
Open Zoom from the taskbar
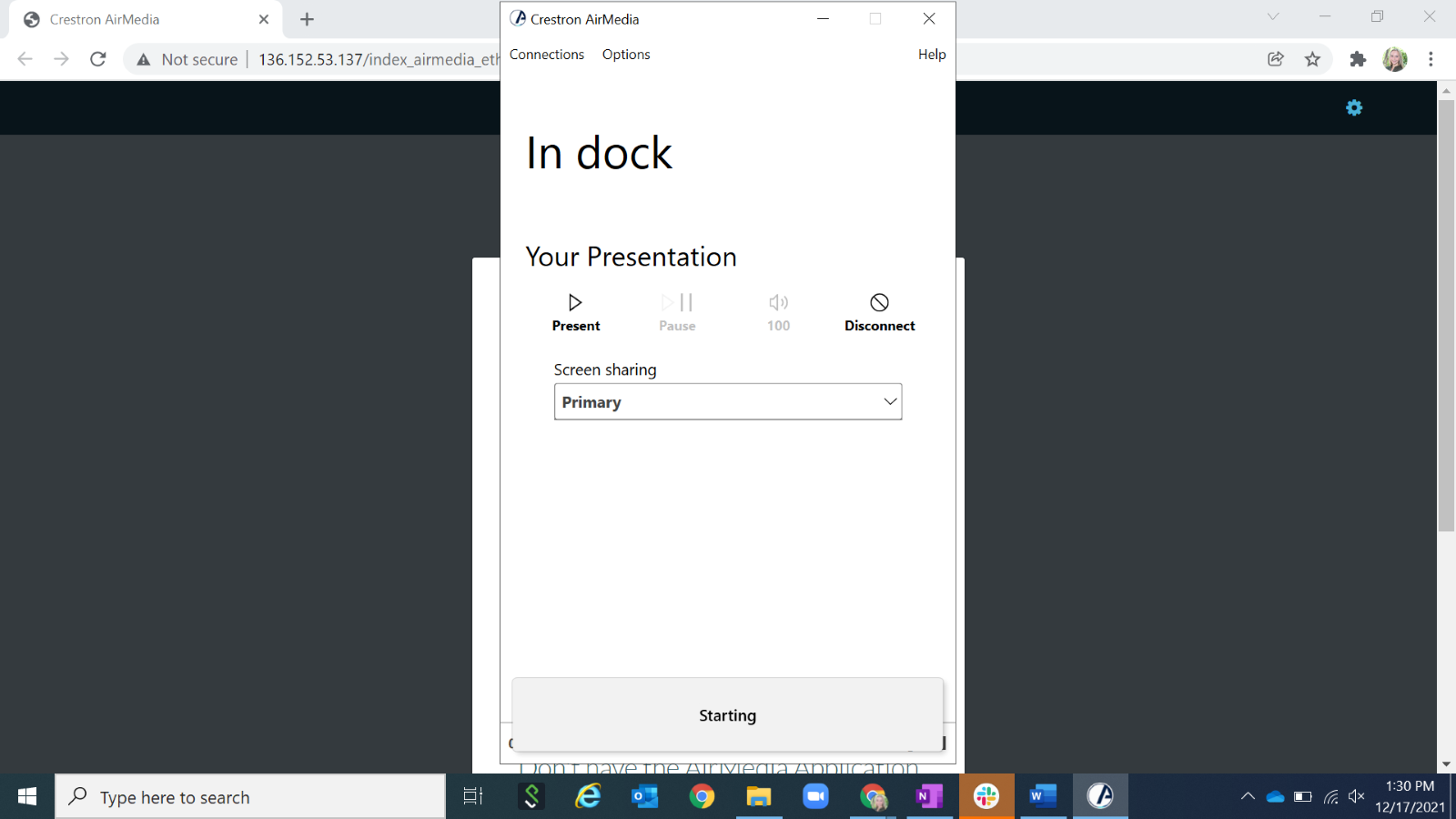815,797
